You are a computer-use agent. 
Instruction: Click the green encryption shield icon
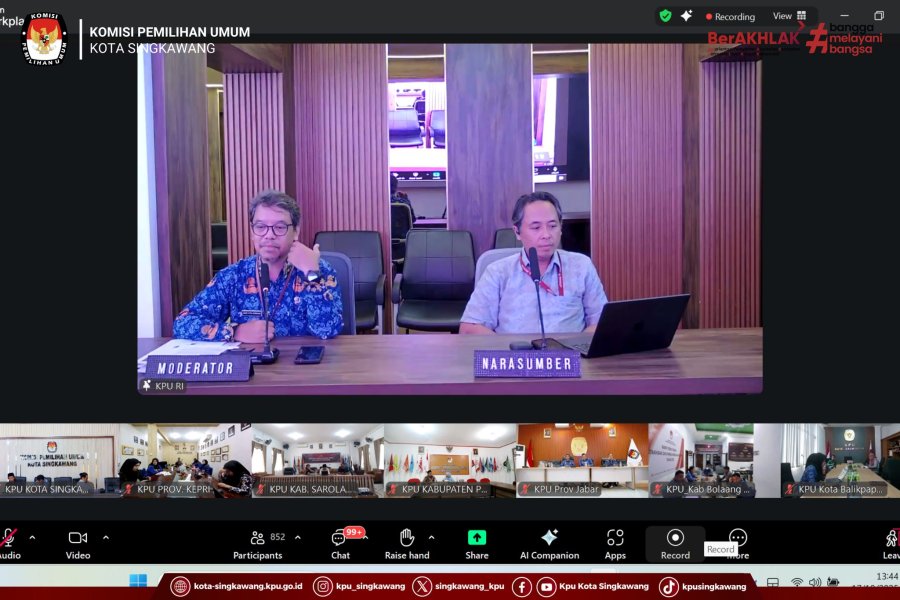point(665,16)
